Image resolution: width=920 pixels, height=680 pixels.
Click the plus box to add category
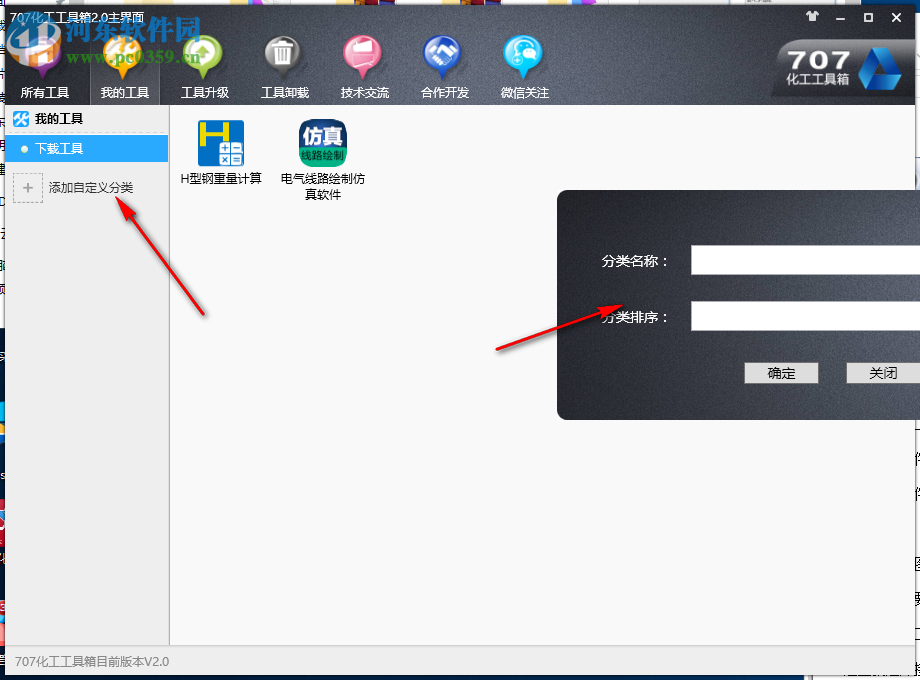tap(28, 188)
